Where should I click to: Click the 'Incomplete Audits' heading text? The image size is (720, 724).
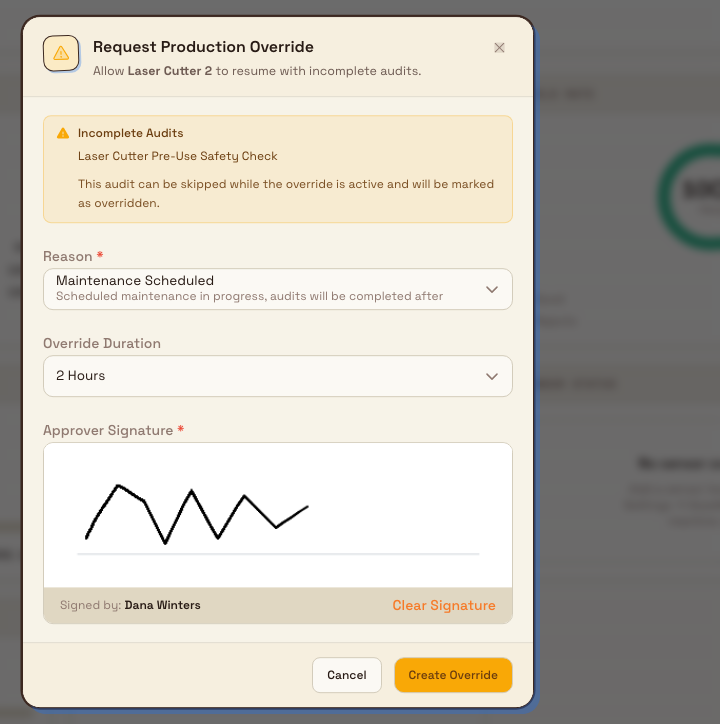[x=130, y=133]
